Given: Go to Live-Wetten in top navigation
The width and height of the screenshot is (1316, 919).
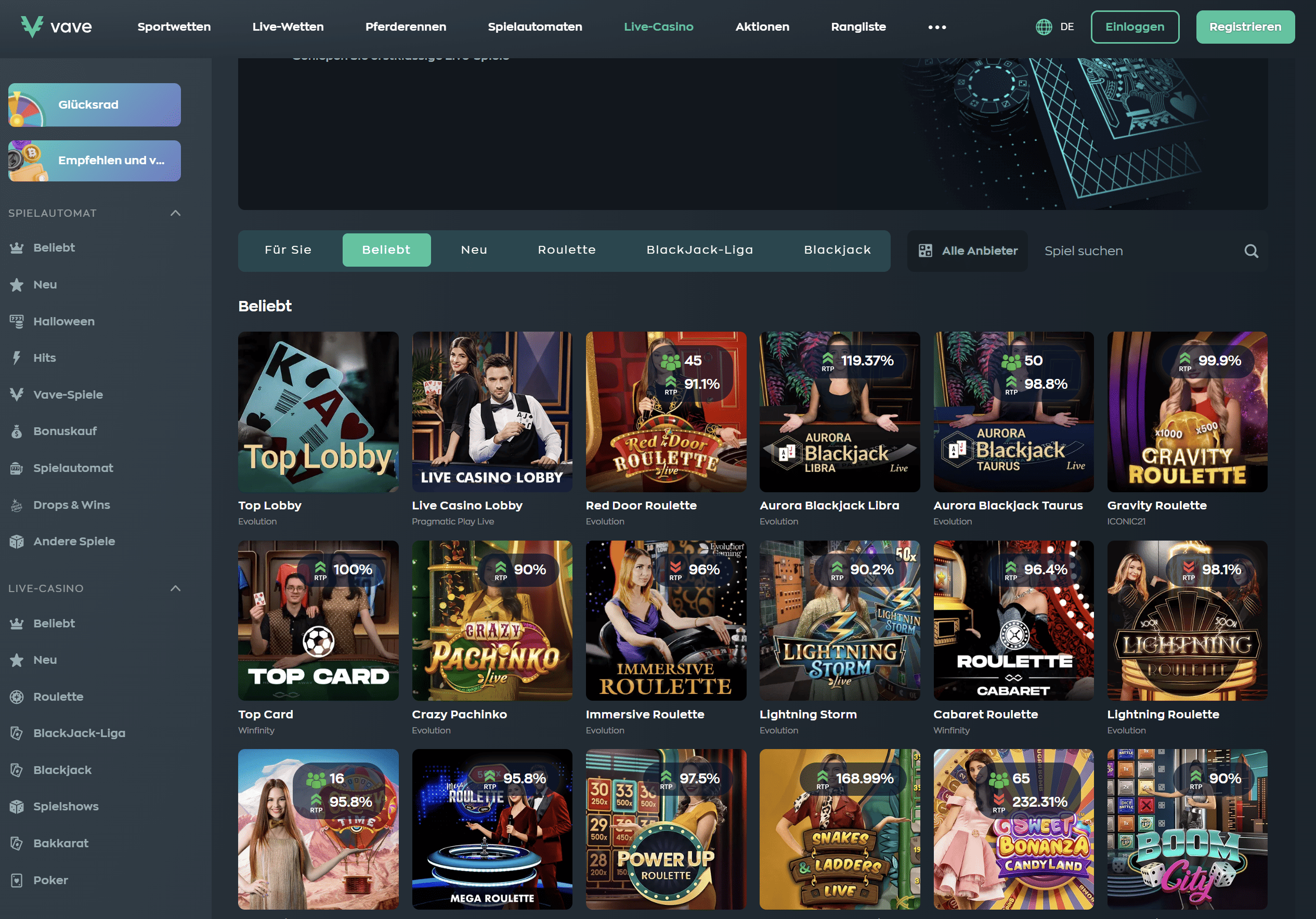Looking at the screenshot, I should [288, 27].
